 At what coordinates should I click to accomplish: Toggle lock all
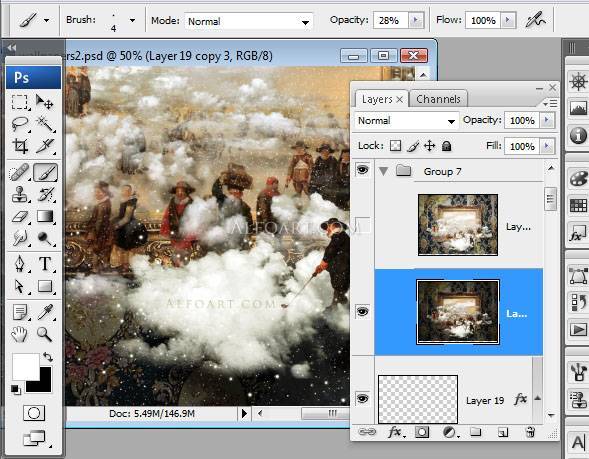tap(446, 146)
